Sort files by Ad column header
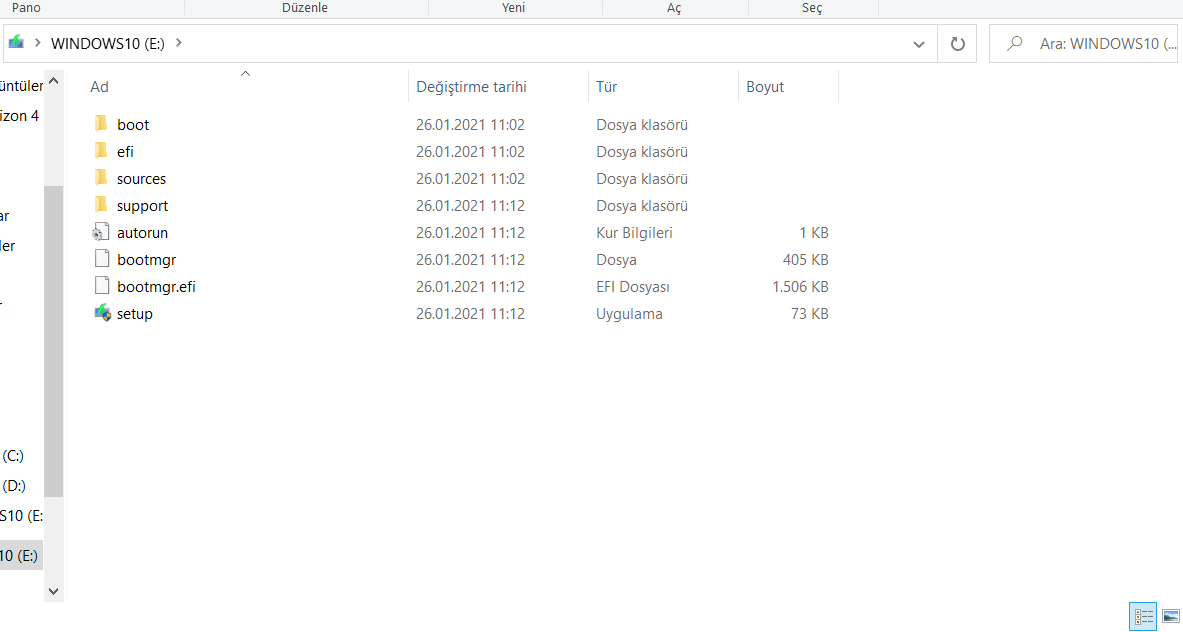This screenshot has width=1183, height=632. click(x=99, y=87)
